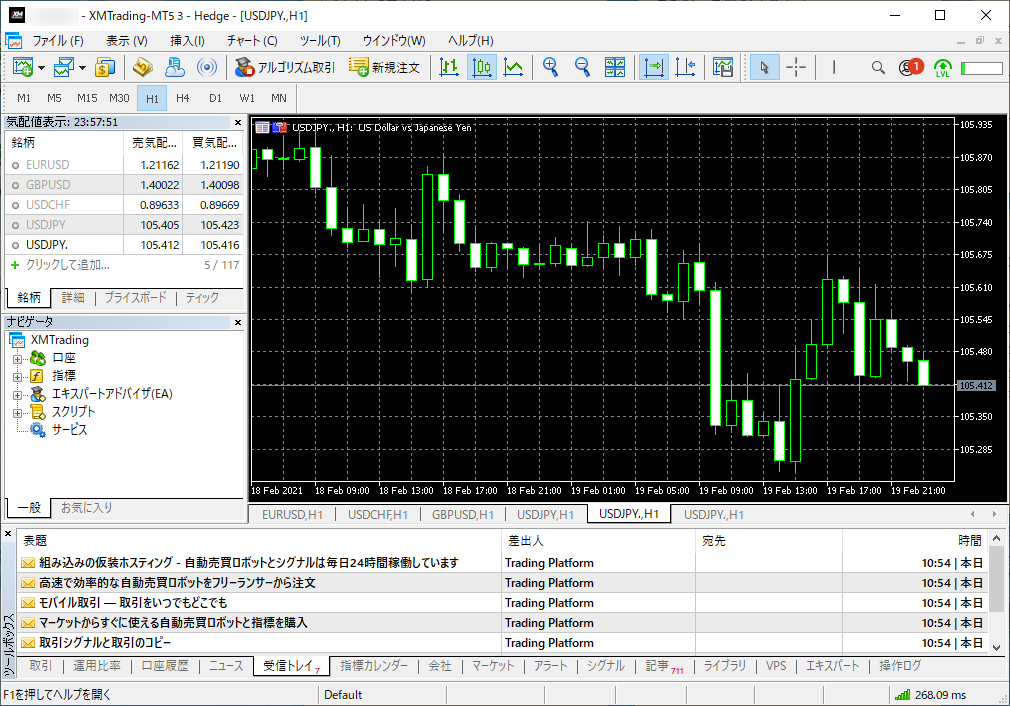Click the mailbox scrollbar down arrow
Screen dimensions: 1010x706
tap(996, 647)
